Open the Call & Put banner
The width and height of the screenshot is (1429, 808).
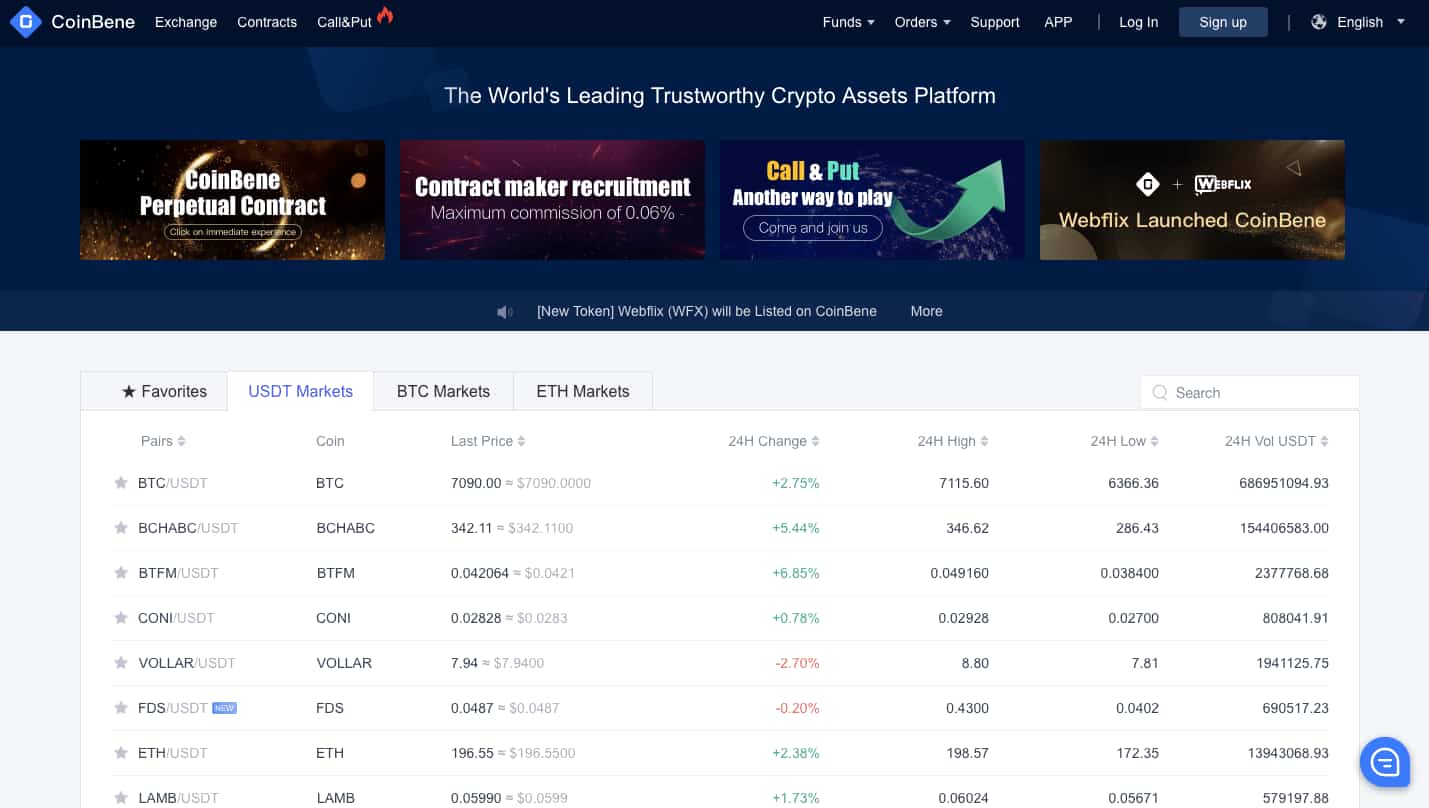[872, 200]
